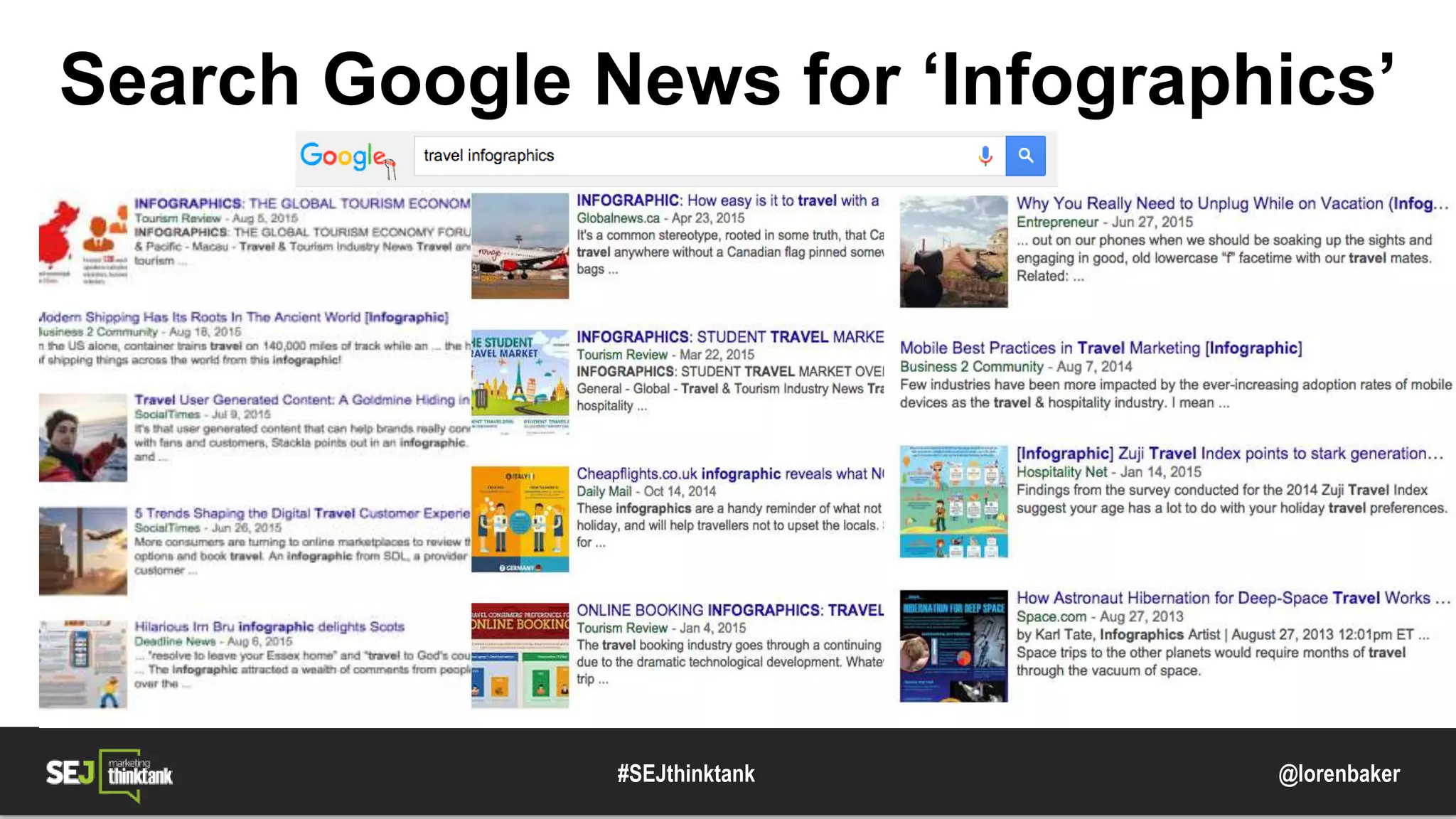Click the Hibernation for Deep Space thumbnail
Image resolution: width=1456 pixels, height=819 pixels.
(954, 646)
